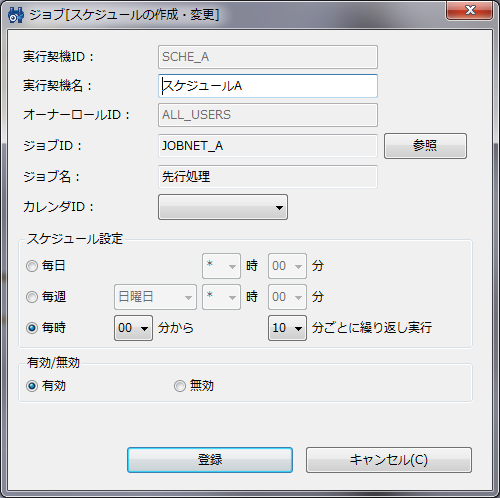Close the schedule dialog with the X button
The height and width of the screenshot is (498, 500).
point(470,11)
